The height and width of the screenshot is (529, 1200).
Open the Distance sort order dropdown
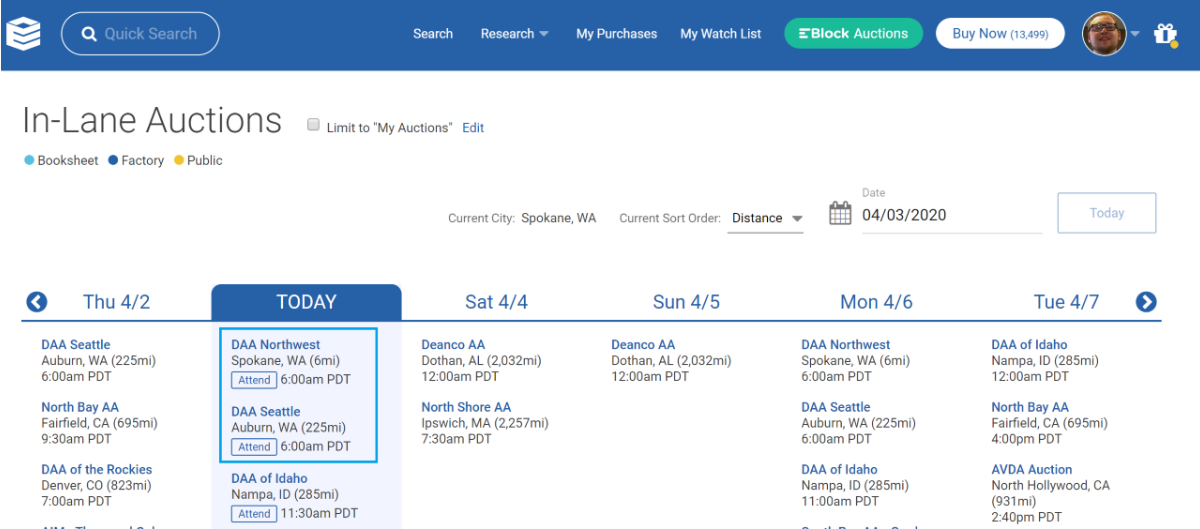point(766,218)
